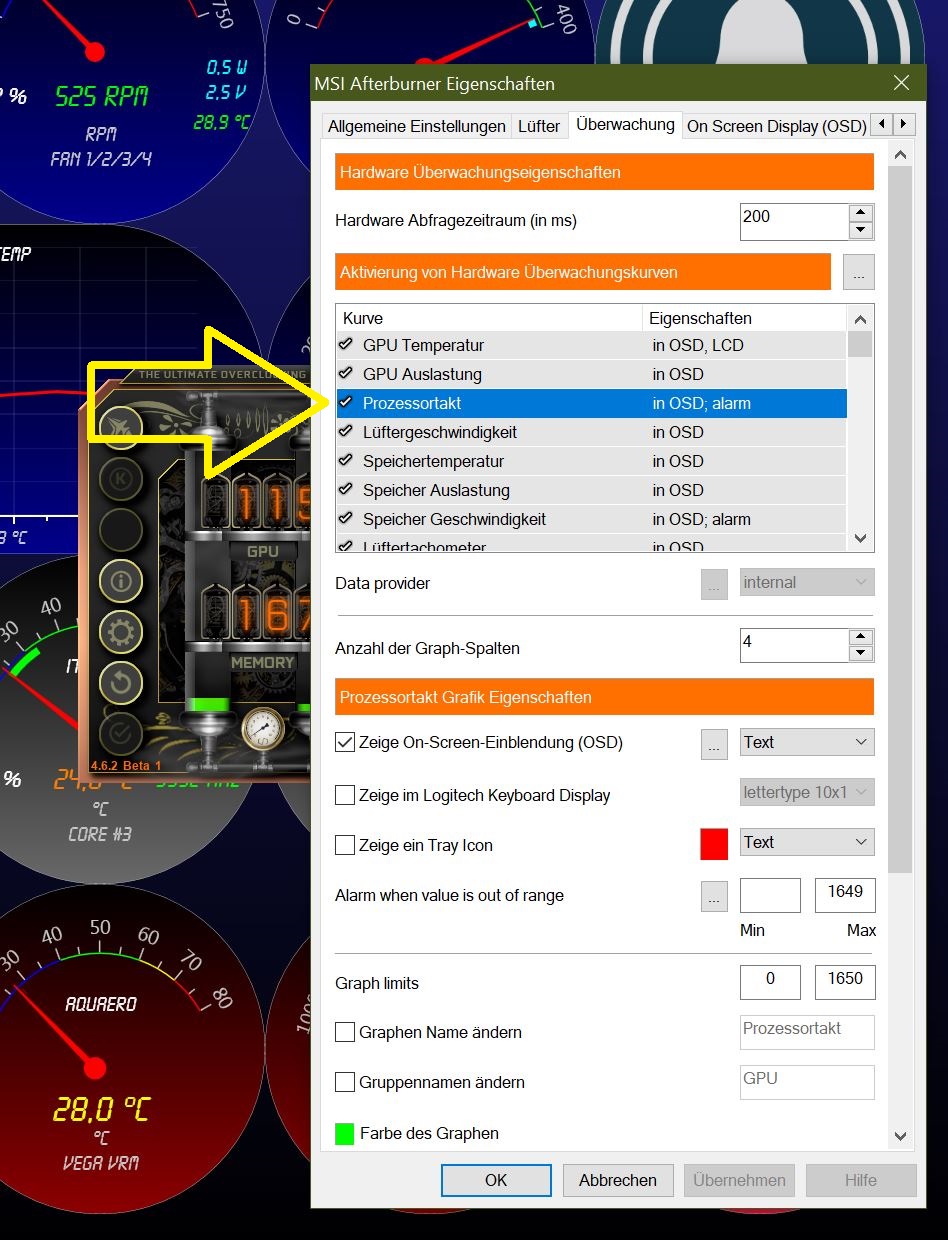Screen dimensions: 948x1240
Task: Open the On Screen Display (OSD) tab
Action: (x=776, y=127)
